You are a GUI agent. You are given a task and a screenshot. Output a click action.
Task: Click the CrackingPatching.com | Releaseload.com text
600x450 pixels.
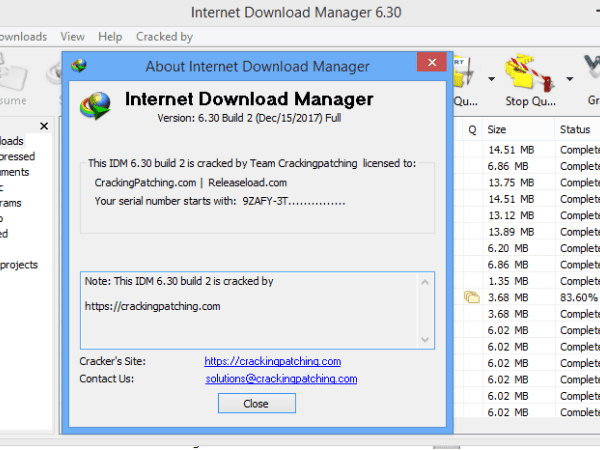[x=191, y=183]
